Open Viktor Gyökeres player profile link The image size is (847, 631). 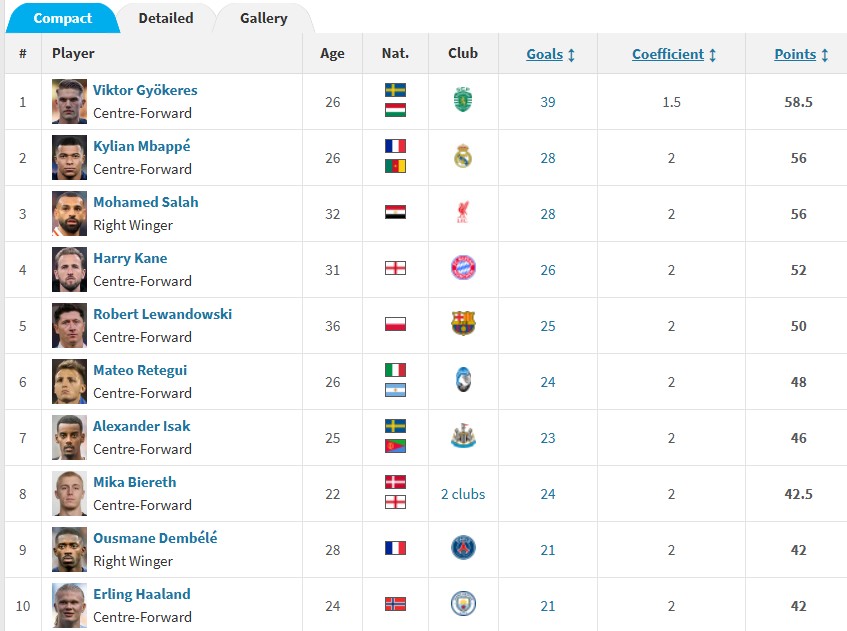145,90
